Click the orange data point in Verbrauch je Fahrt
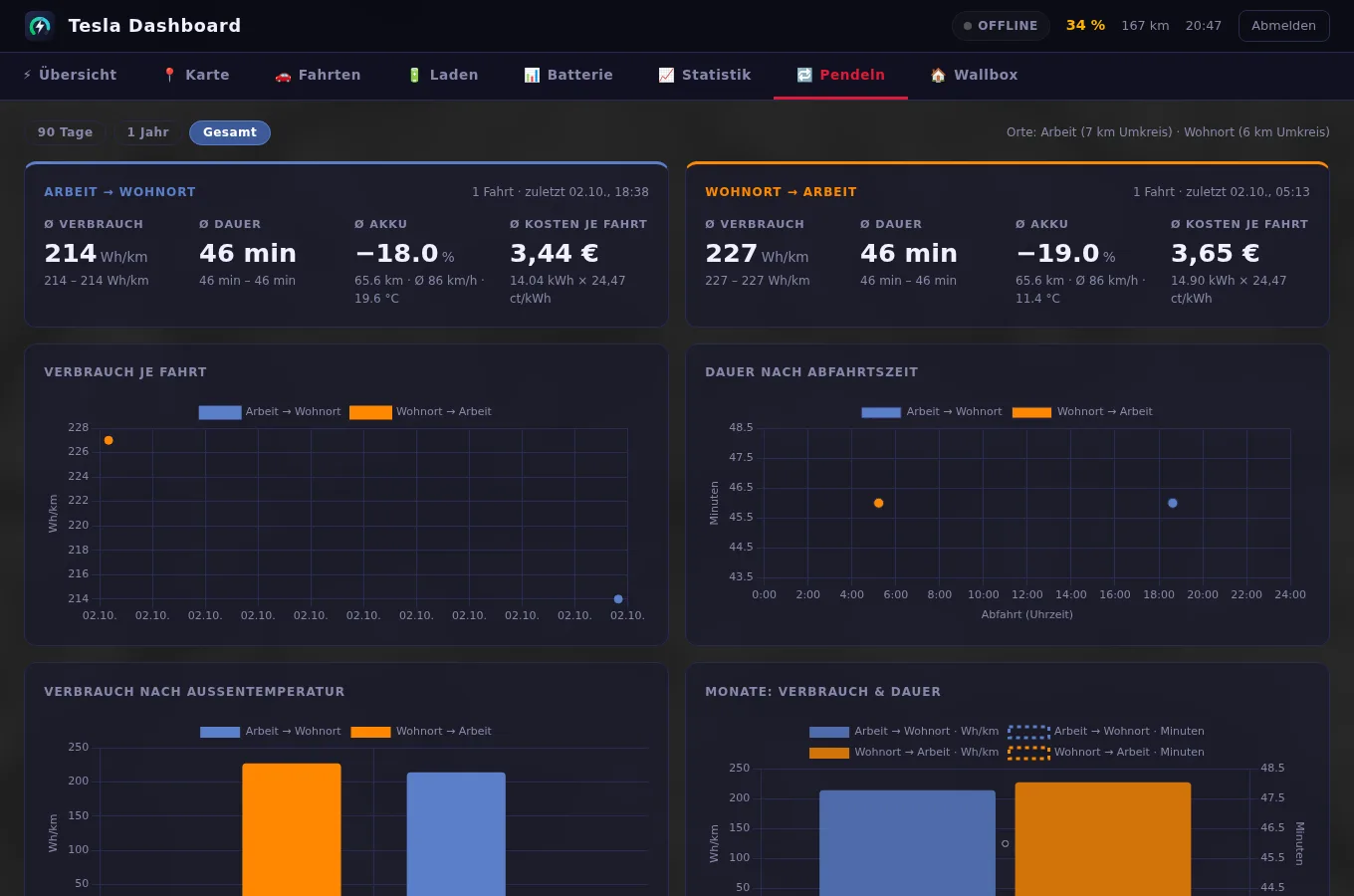The image size is (1354, 896). [109, 440]
